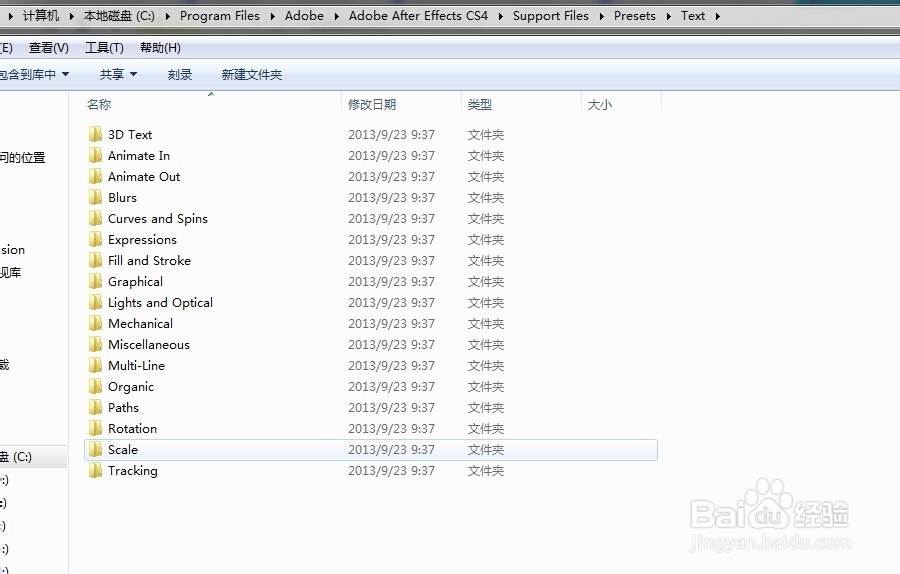Click the Tracking folder icon
Image resolution: width=900 pixels, height=574 pixels.
click(95, 471)
